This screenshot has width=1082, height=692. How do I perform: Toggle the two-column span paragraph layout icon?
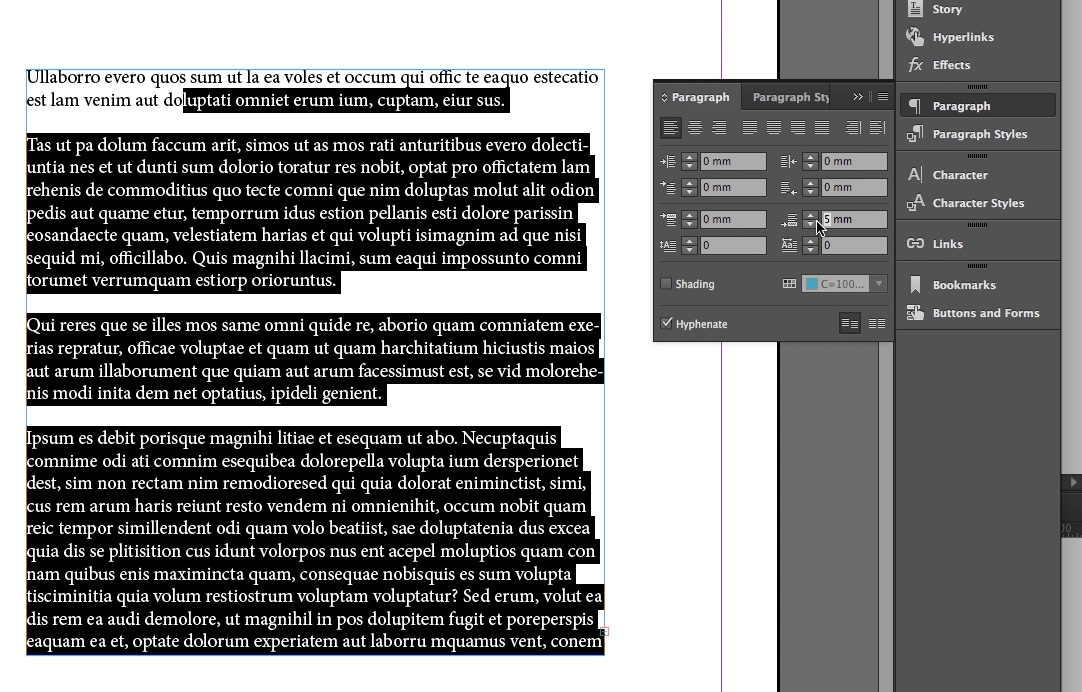coord(879,323)
